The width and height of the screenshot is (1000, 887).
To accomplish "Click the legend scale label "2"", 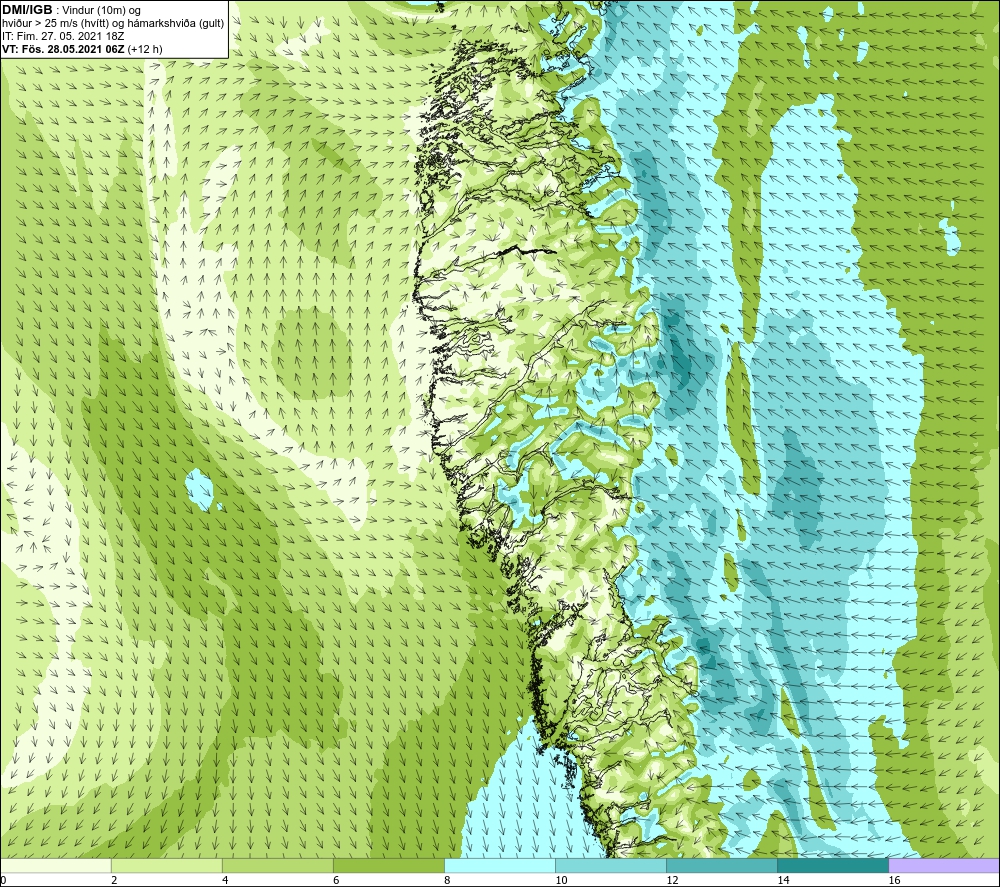I will click(114, 881).
